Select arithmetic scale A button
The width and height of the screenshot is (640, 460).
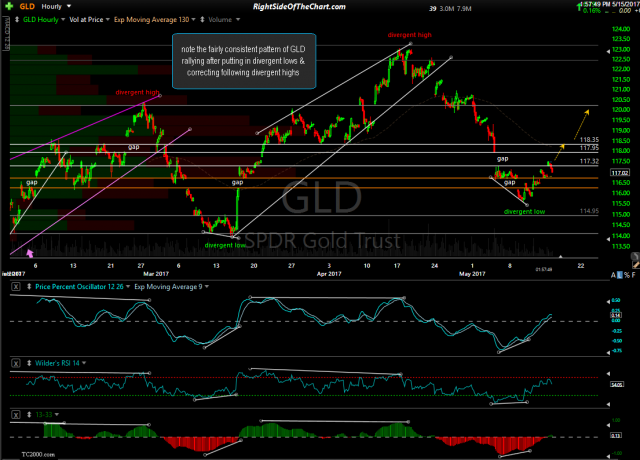coord(613,275)
